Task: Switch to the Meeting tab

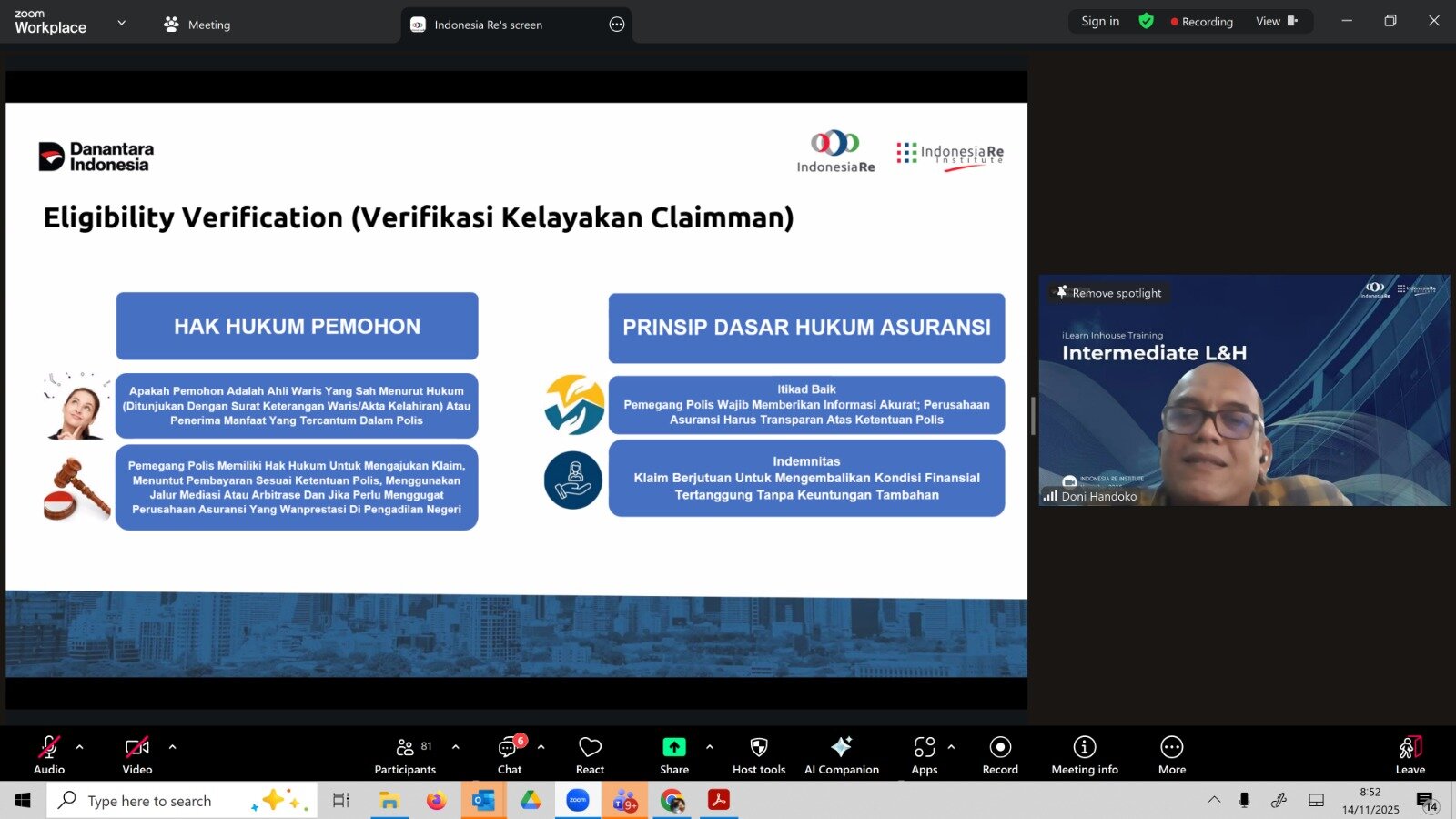Action: pyautogui.click(x=207, y=25)
